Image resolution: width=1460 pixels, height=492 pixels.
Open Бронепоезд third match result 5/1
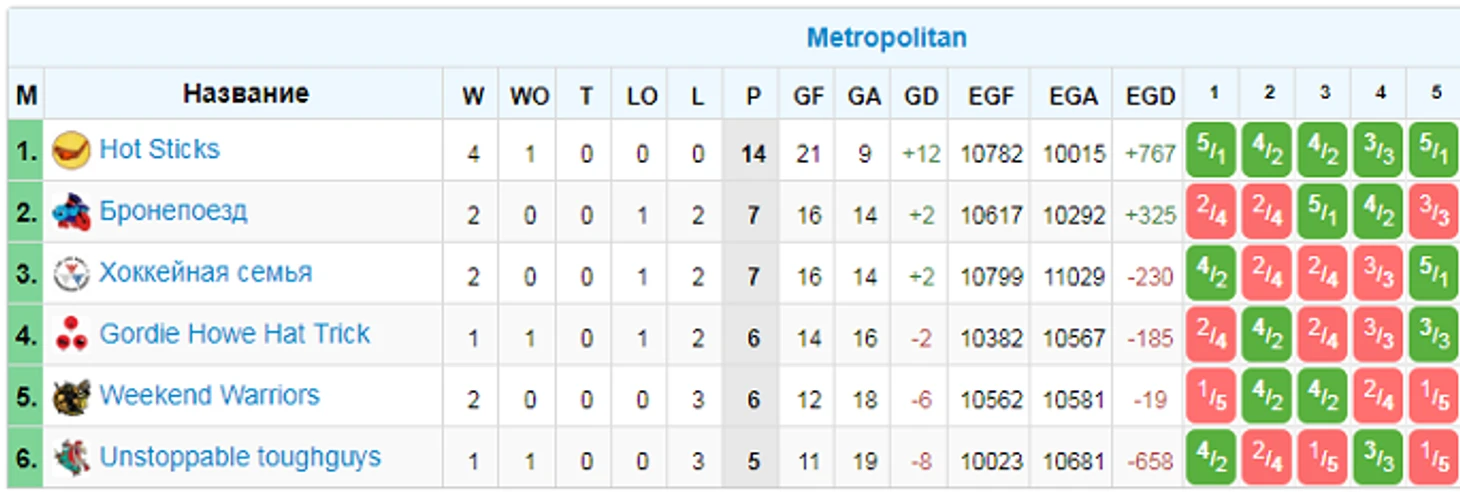pyautogui.click(x=1323, y=212)
